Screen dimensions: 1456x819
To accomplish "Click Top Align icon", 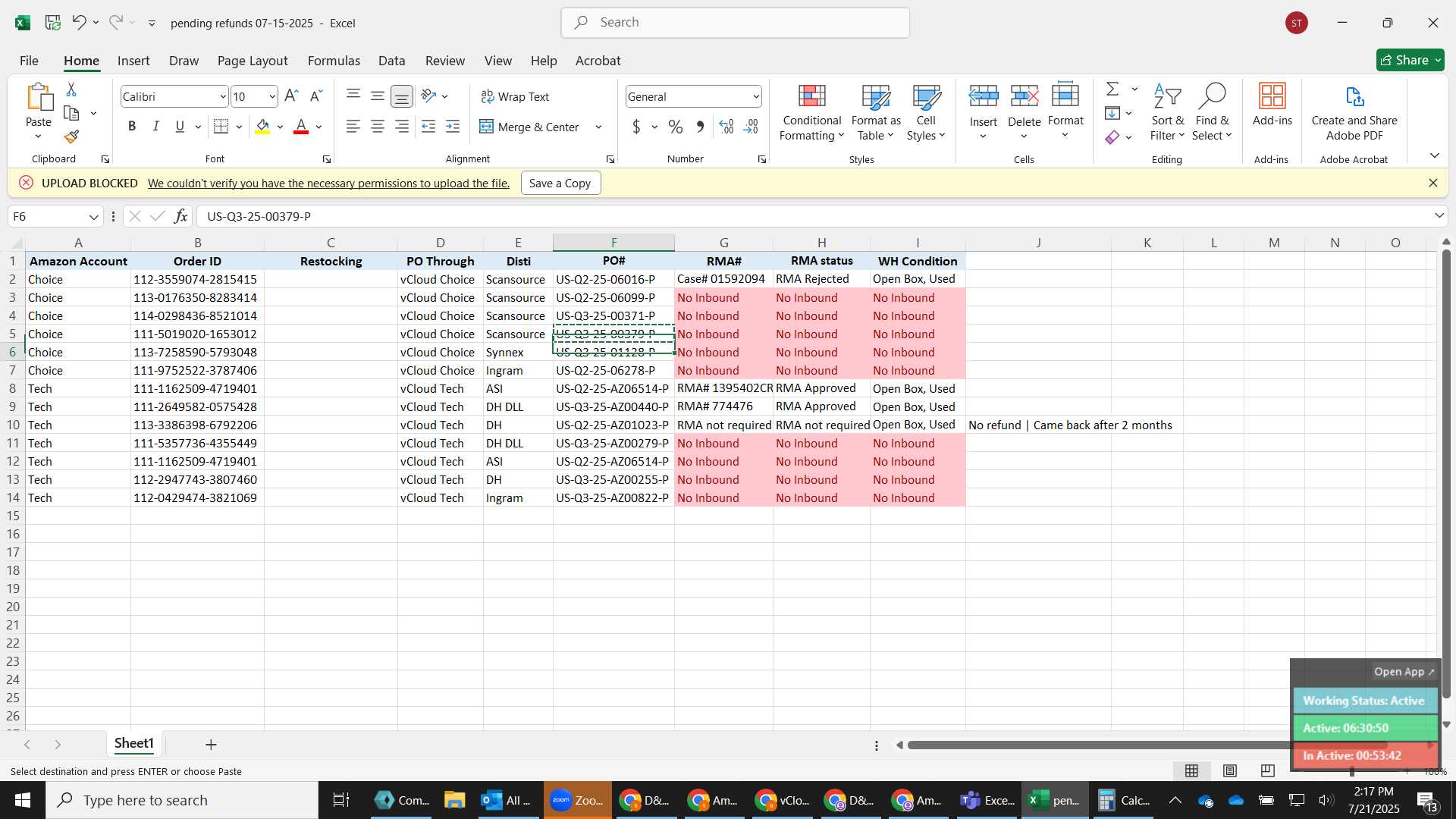I will coord(353,96).
